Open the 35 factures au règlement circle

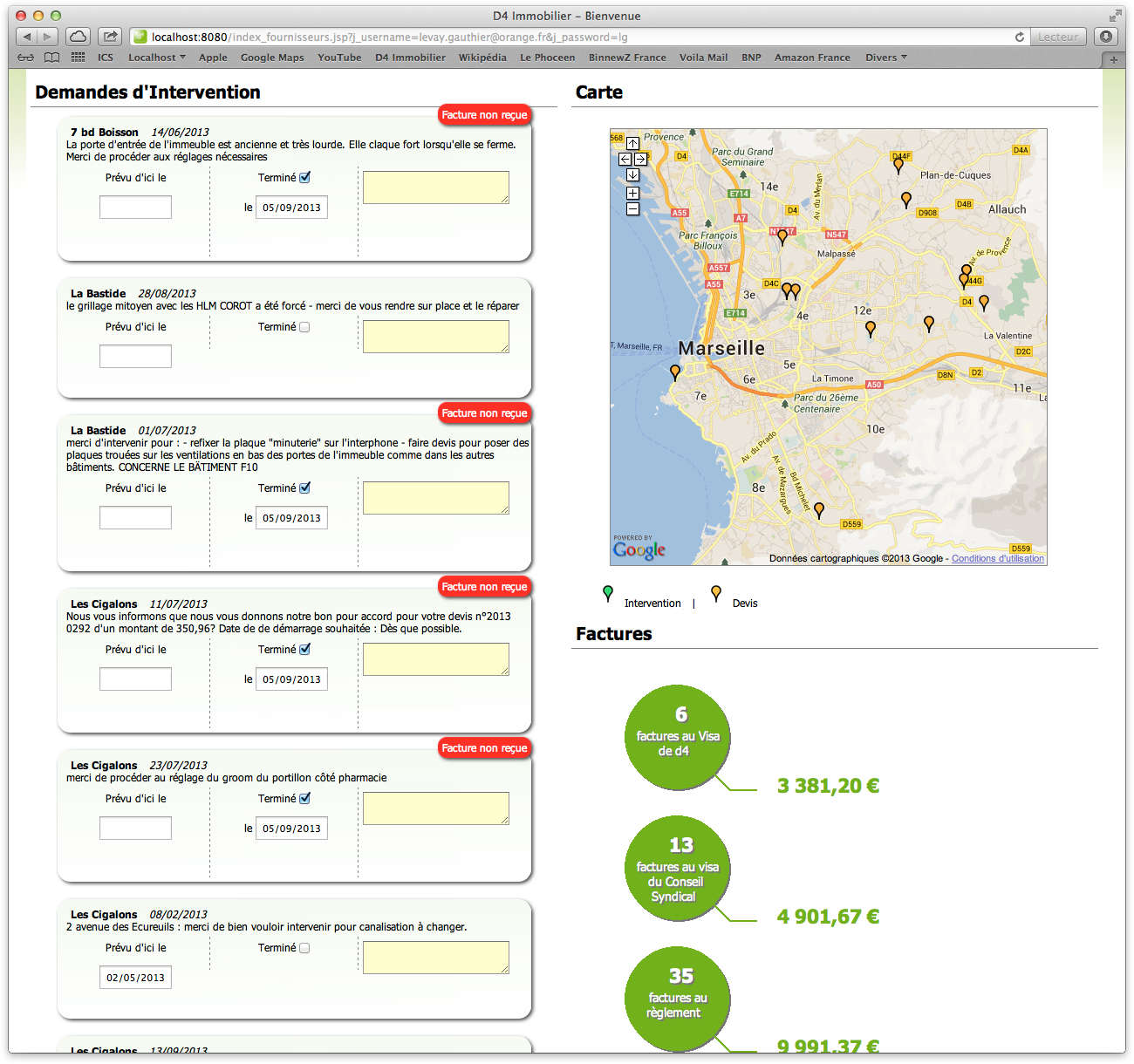point(677,999)
